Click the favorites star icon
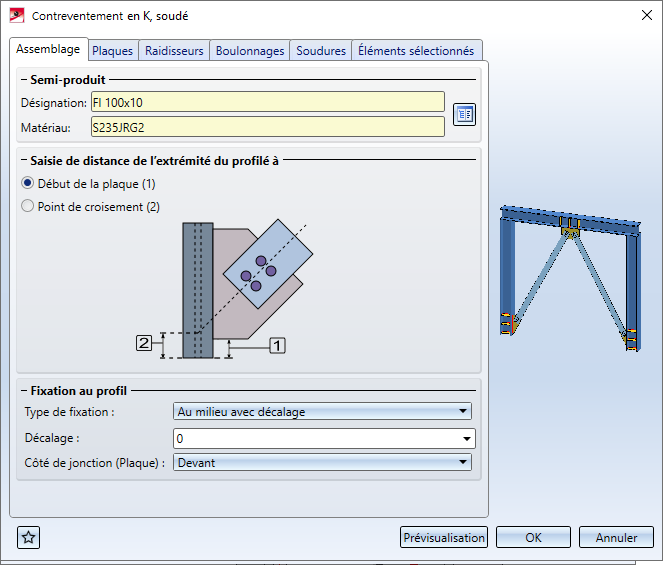Image resolution: width=663 pixels, height=565 pixels. 29,537
